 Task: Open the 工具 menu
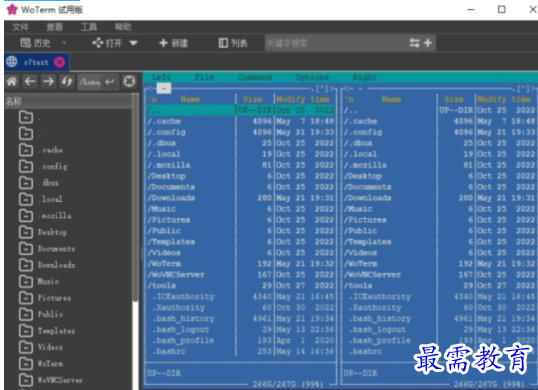coord(89,27)
